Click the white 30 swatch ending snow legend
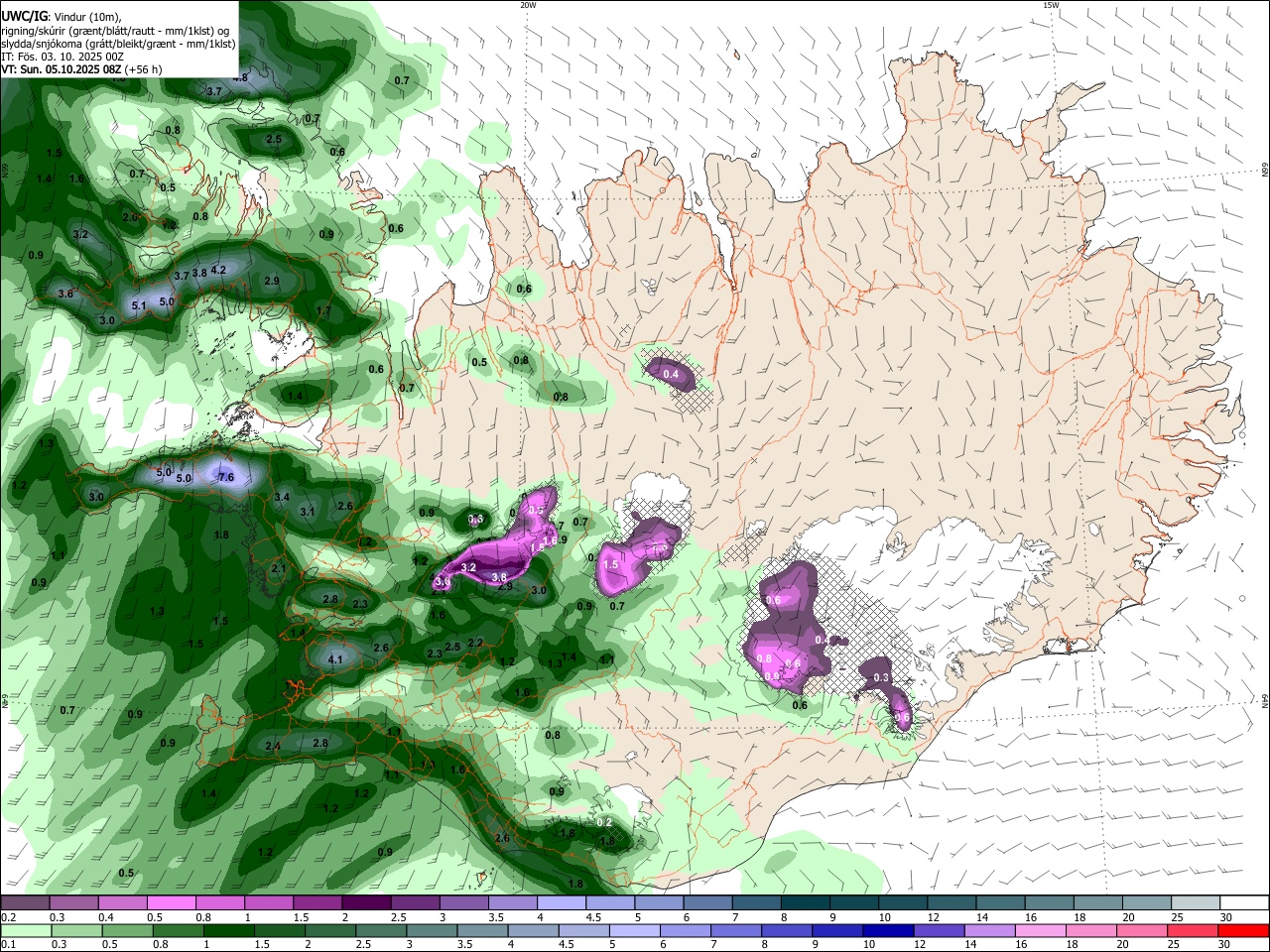This screenshot has height=952, width=1270. pyautogui.click(x=1245, y=902)
